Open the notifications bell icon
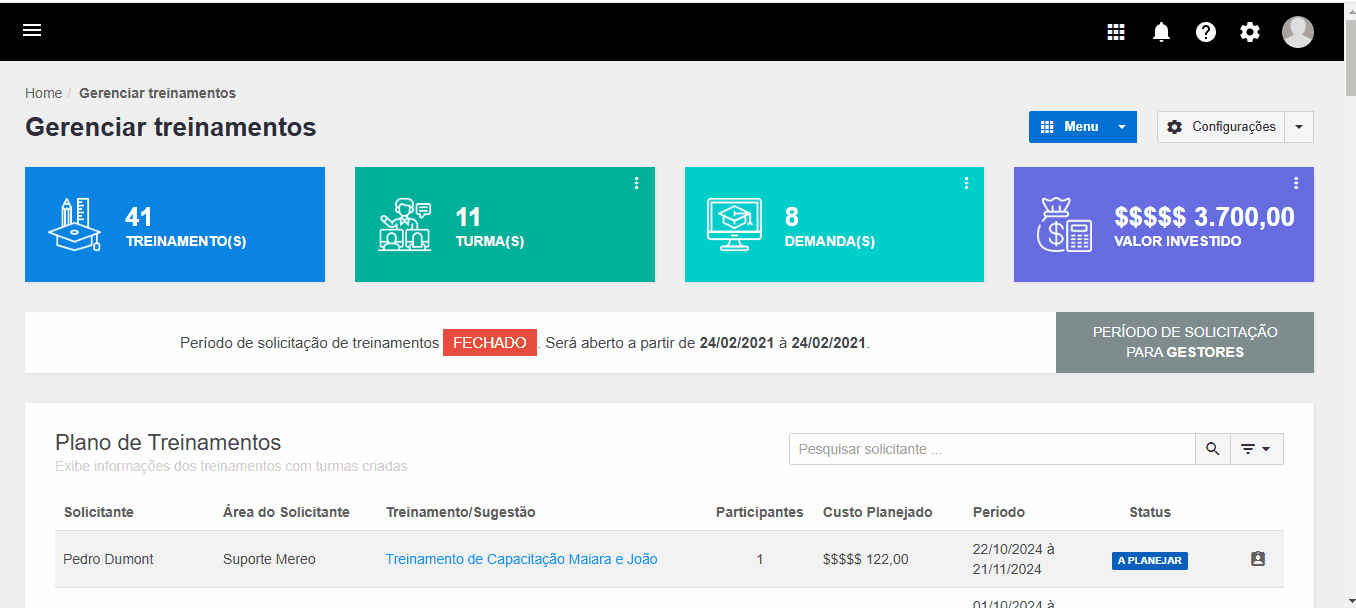 tap(1161, 31)
